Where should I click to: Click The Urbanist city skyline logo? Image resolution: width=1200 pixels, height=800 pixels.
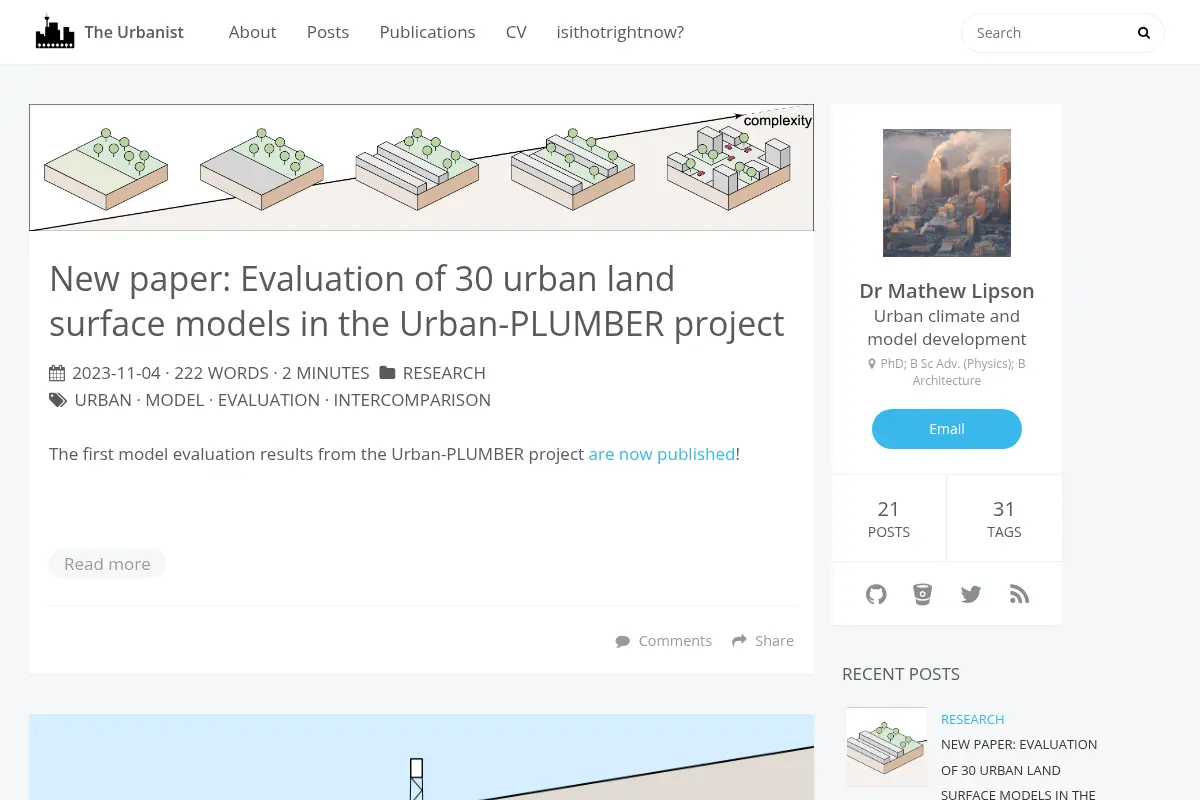[55, 32]
